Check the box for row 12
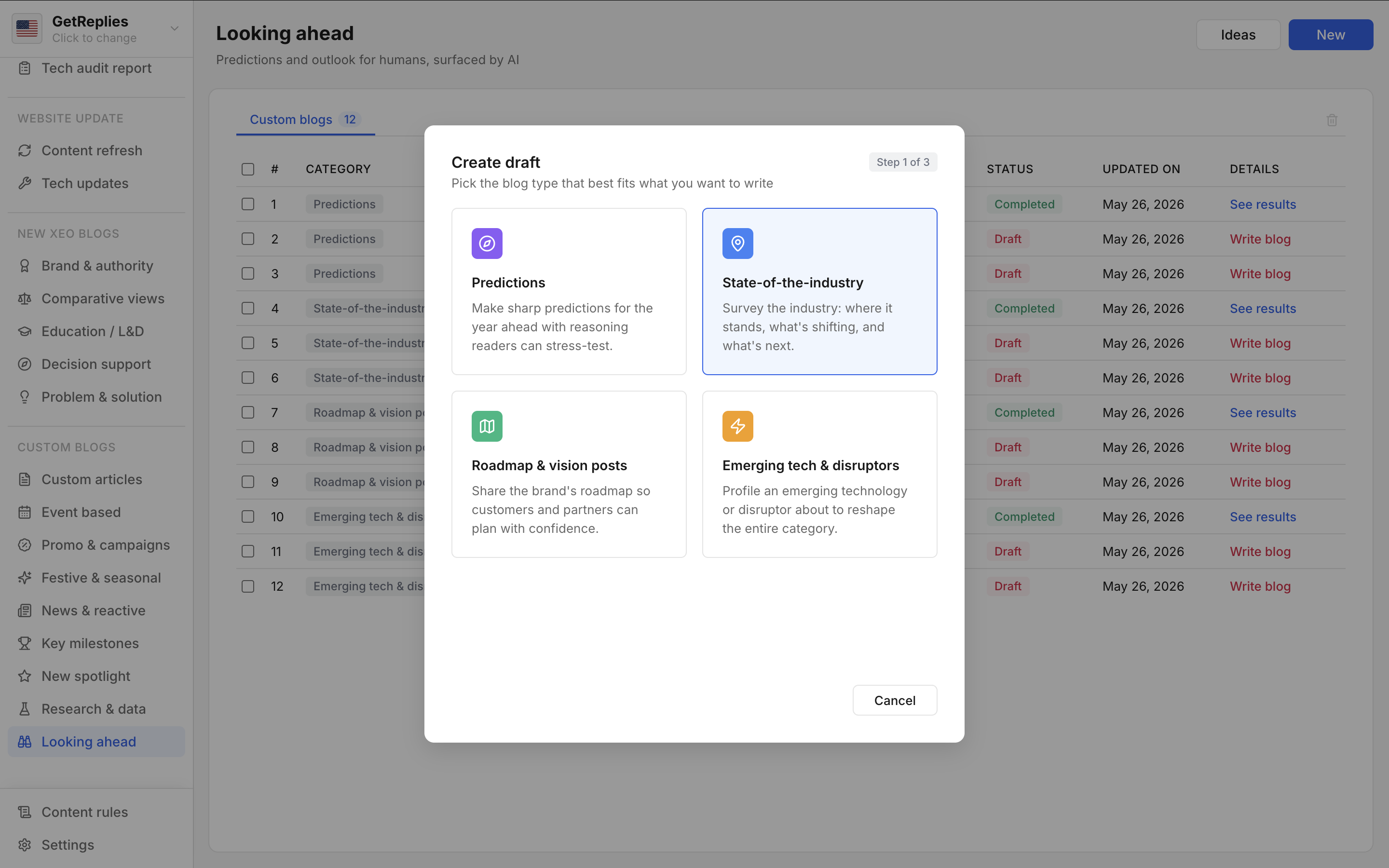 point(248,586)
